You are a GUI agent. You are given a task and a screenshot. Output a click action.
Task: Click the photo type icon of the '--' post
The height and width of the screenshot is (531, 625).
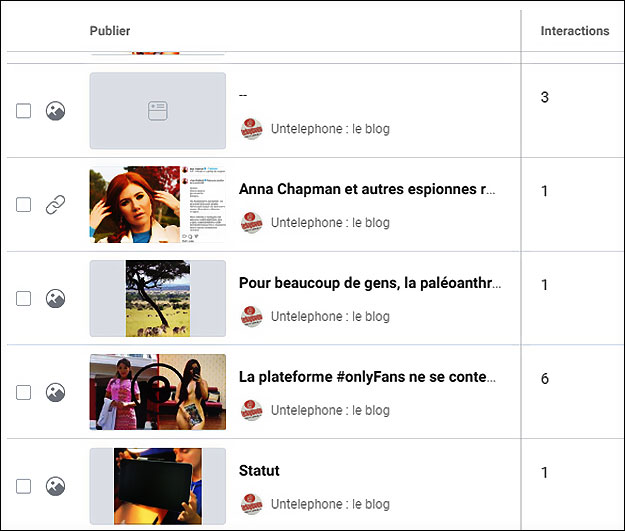point(55,111)
